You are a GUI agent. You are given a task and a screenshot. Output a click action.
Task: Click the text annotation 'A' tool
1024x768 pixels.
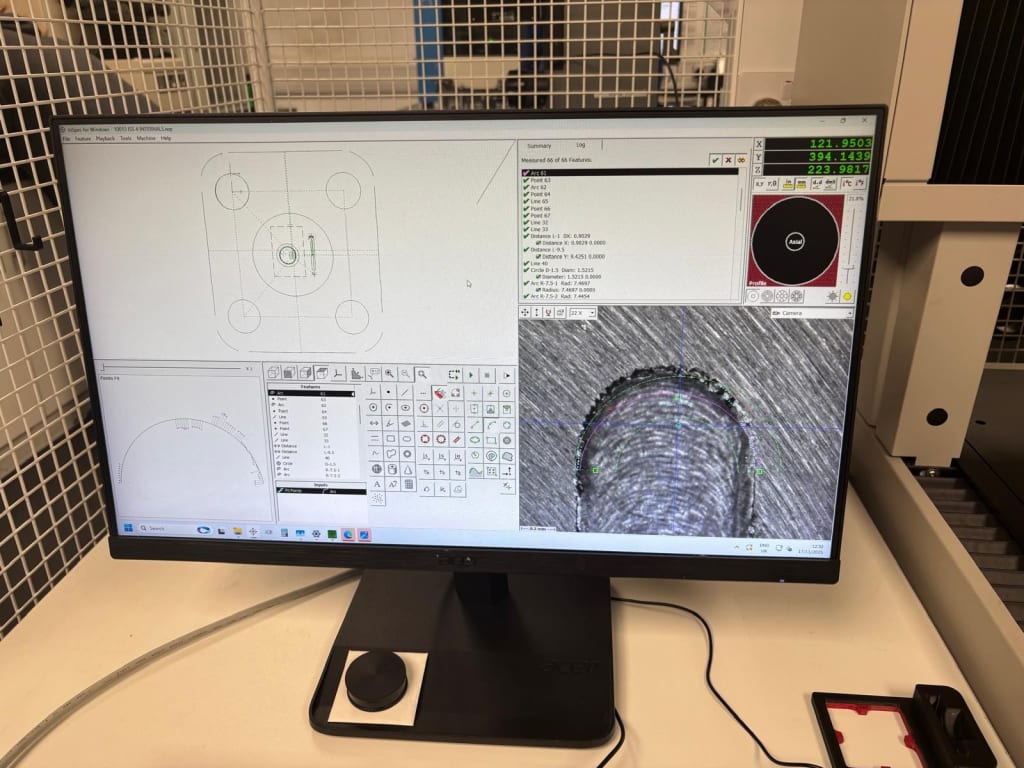[376, 484]
